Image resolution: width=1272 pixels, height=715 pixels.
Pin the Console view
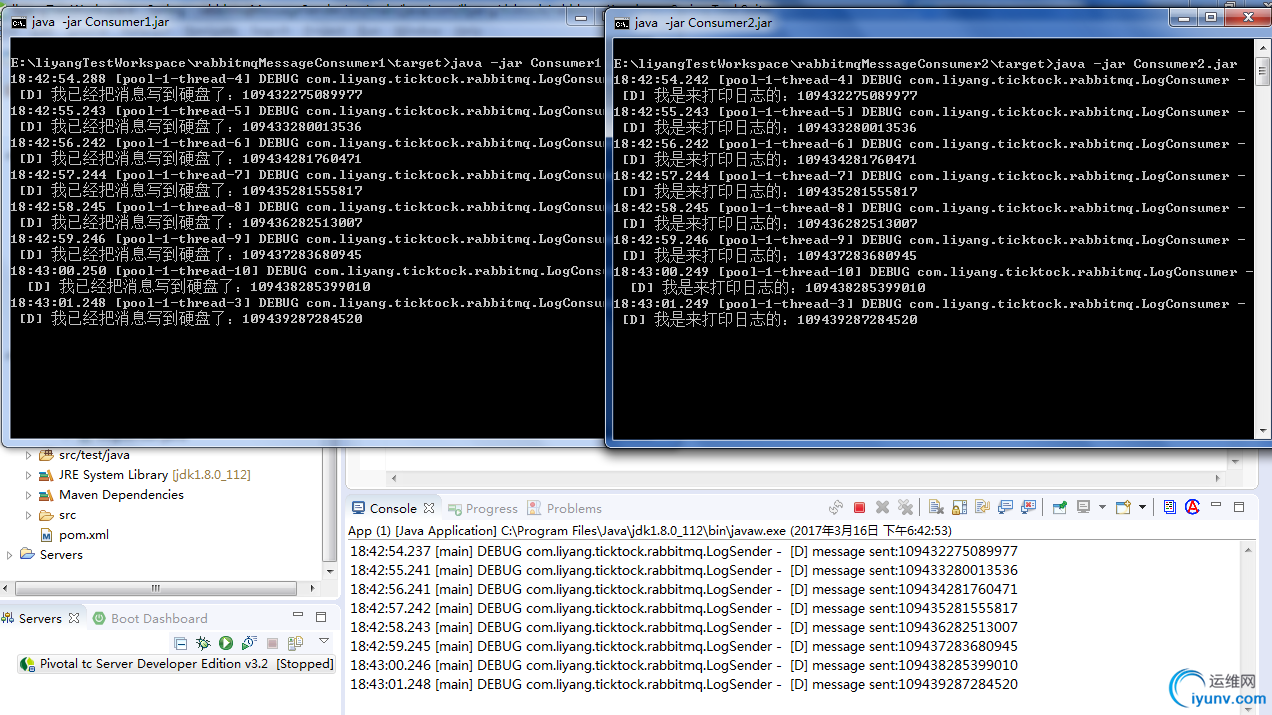[1060, 508]
